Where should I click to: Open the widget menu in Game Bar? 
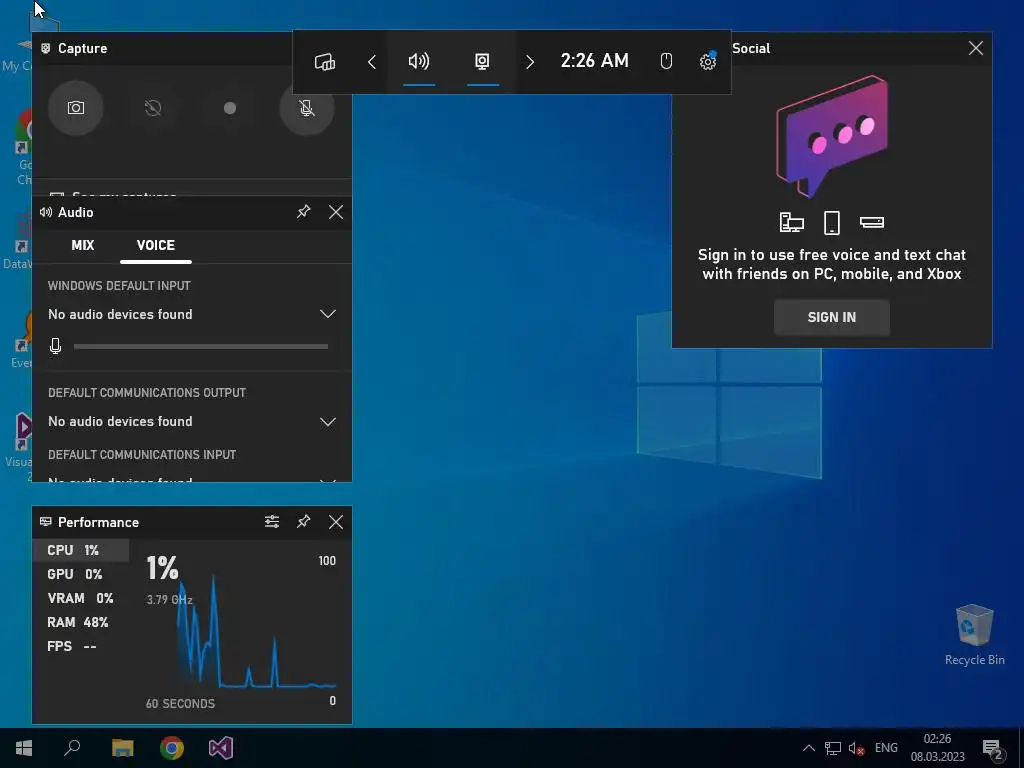coord(325,62)
